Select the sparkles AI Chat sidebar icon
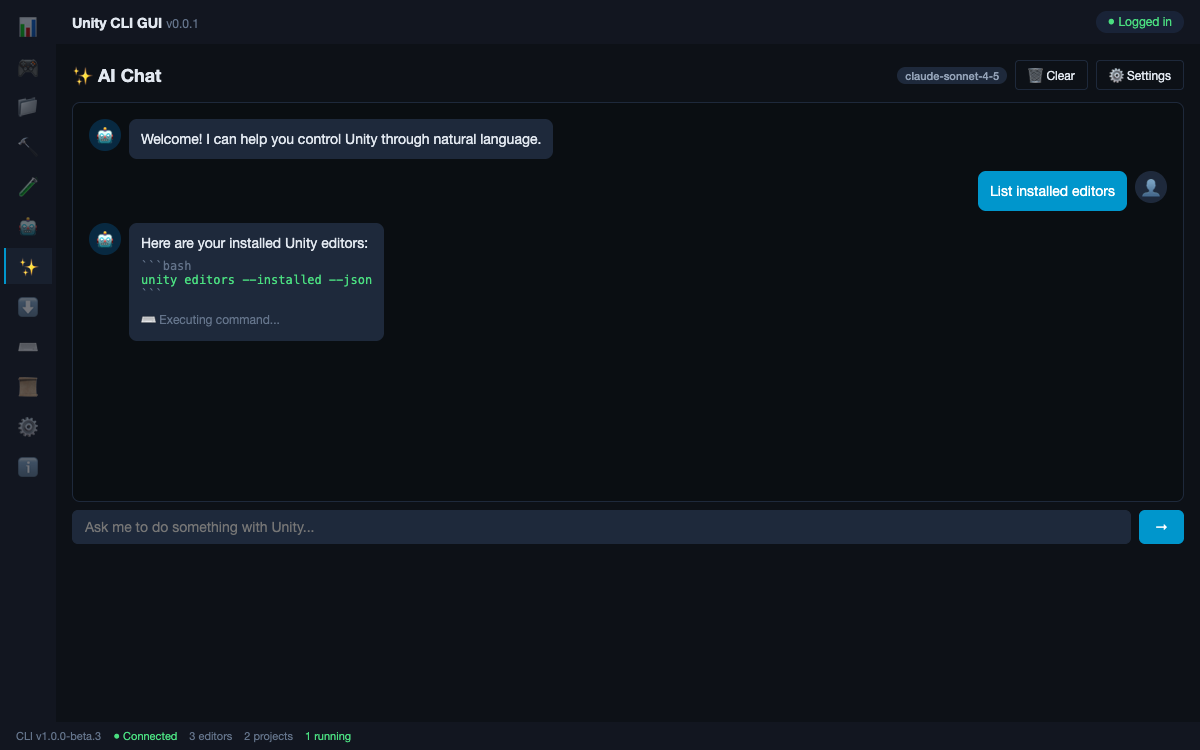Screen dimensions: 1200x750 (28, 267)
